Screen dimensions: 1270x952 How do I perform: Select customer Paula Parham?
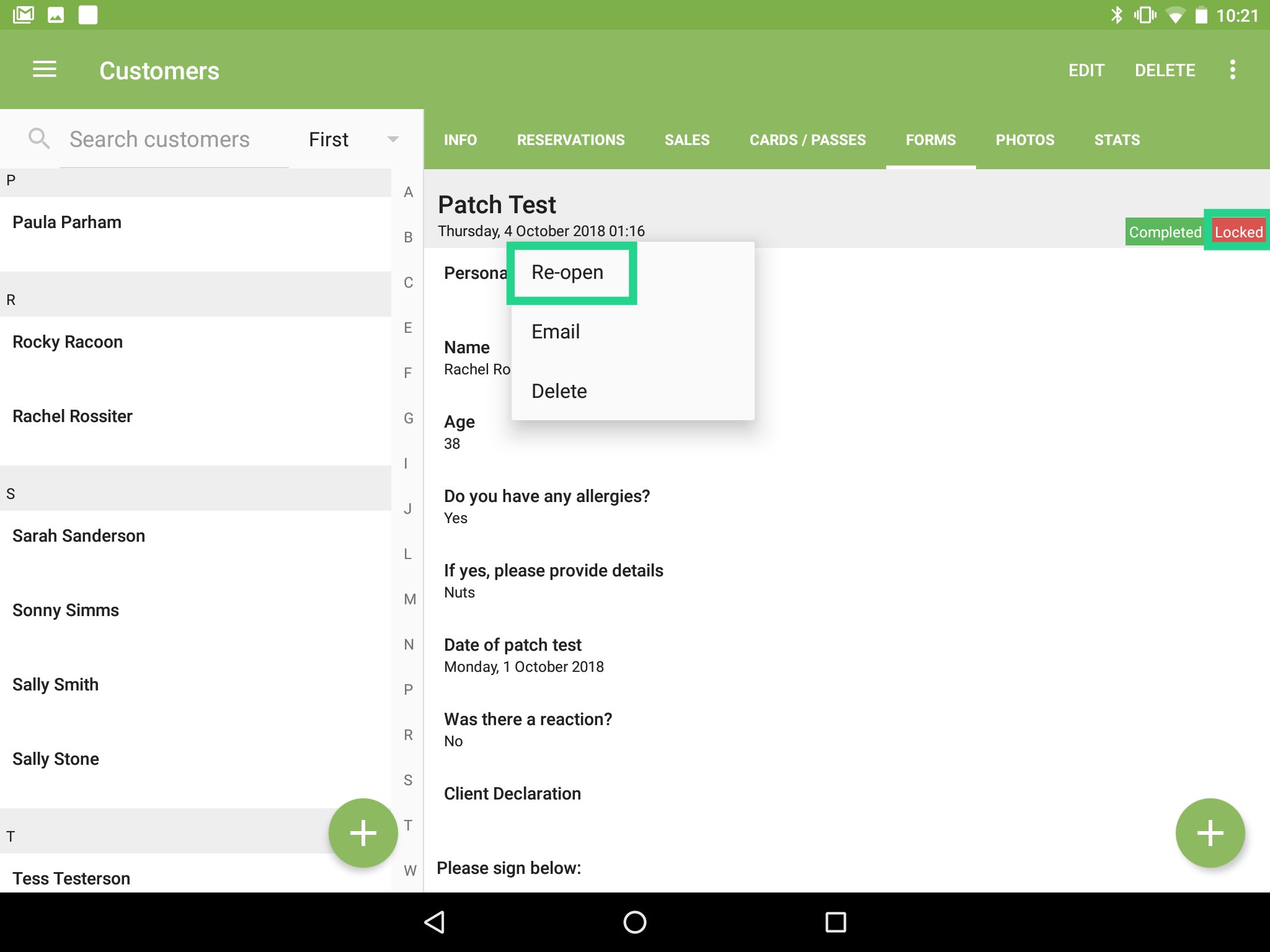[x=195, y=234]
